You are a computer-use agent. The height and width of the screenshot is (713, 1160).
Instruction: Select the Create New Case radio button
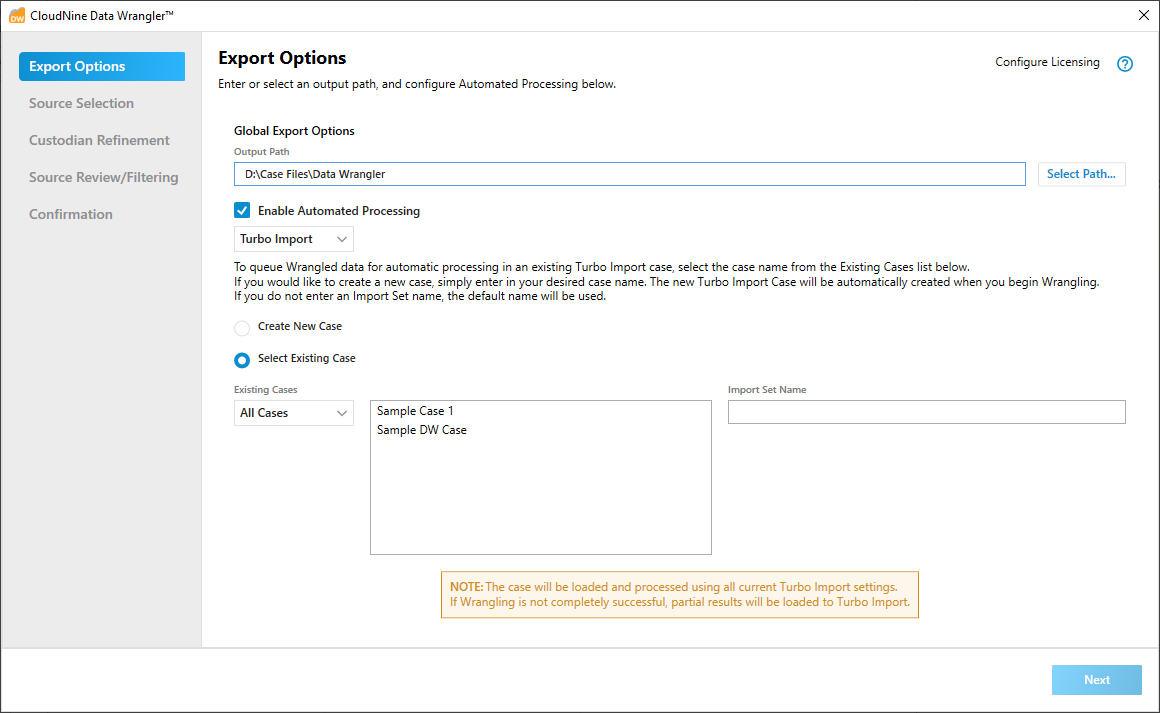point(242,328)
